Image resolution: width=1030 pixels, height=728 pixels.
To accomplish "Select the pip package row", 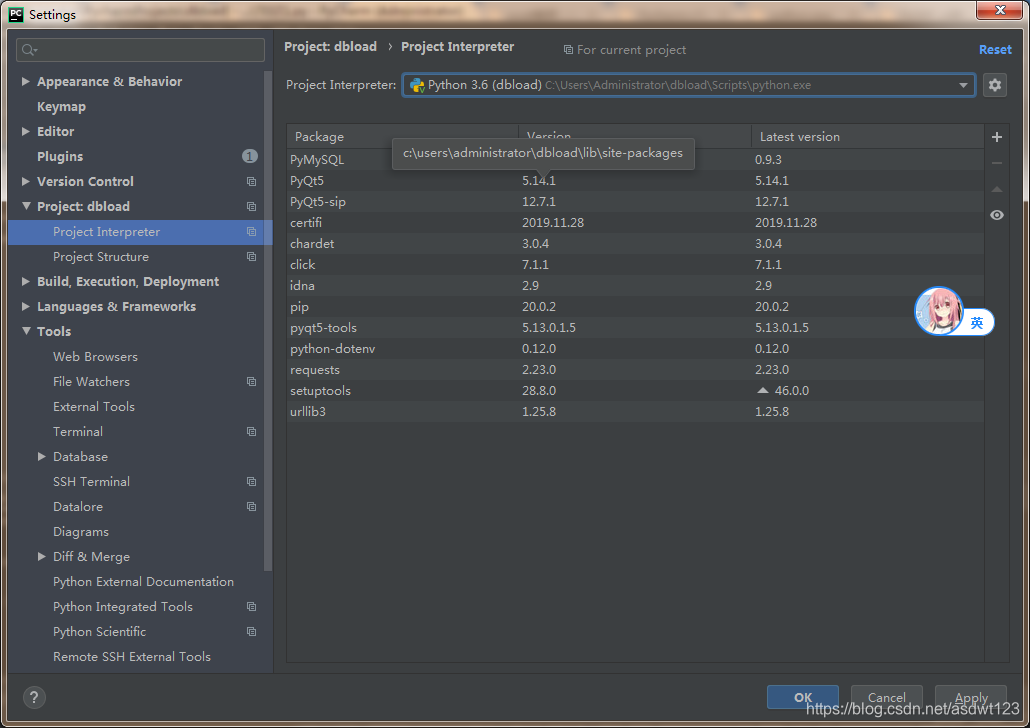I will tap(635, 306).
